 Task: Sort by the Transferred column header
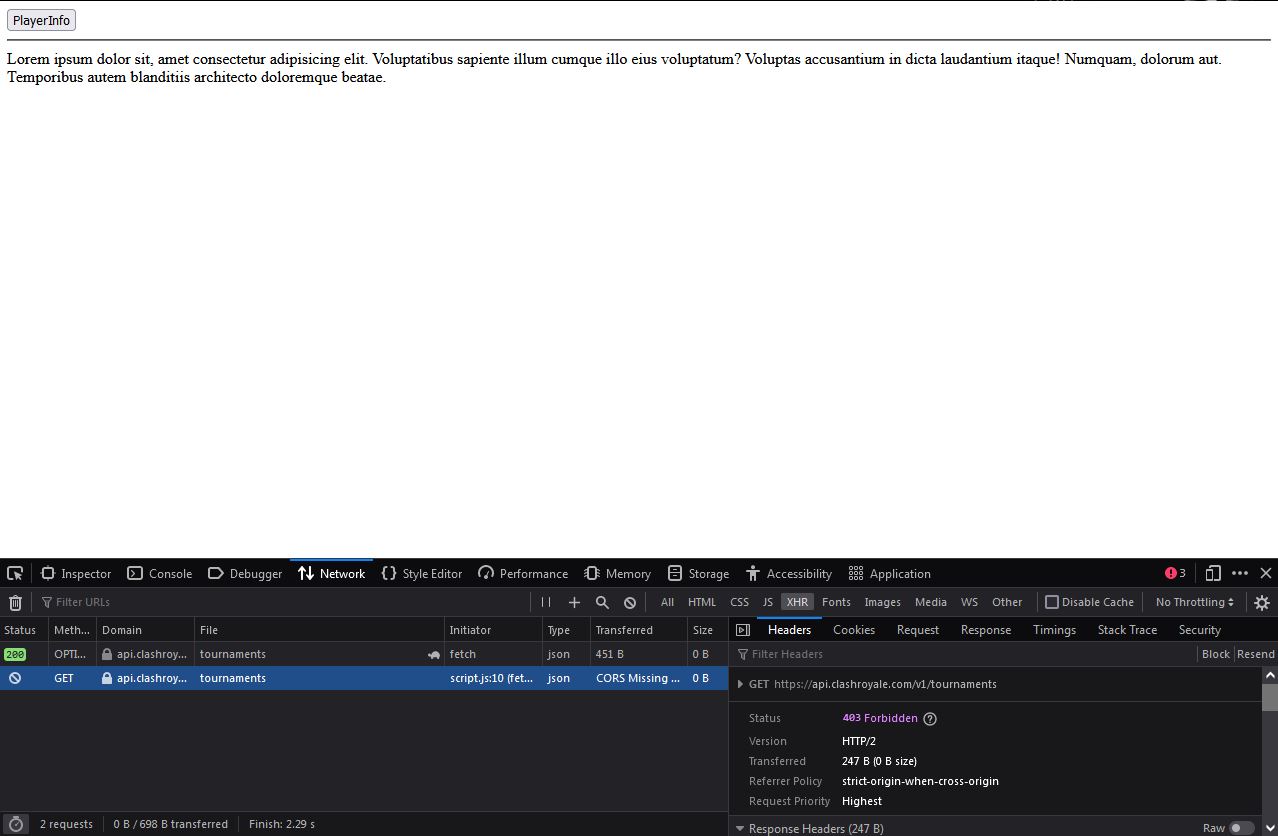point(639,630)
